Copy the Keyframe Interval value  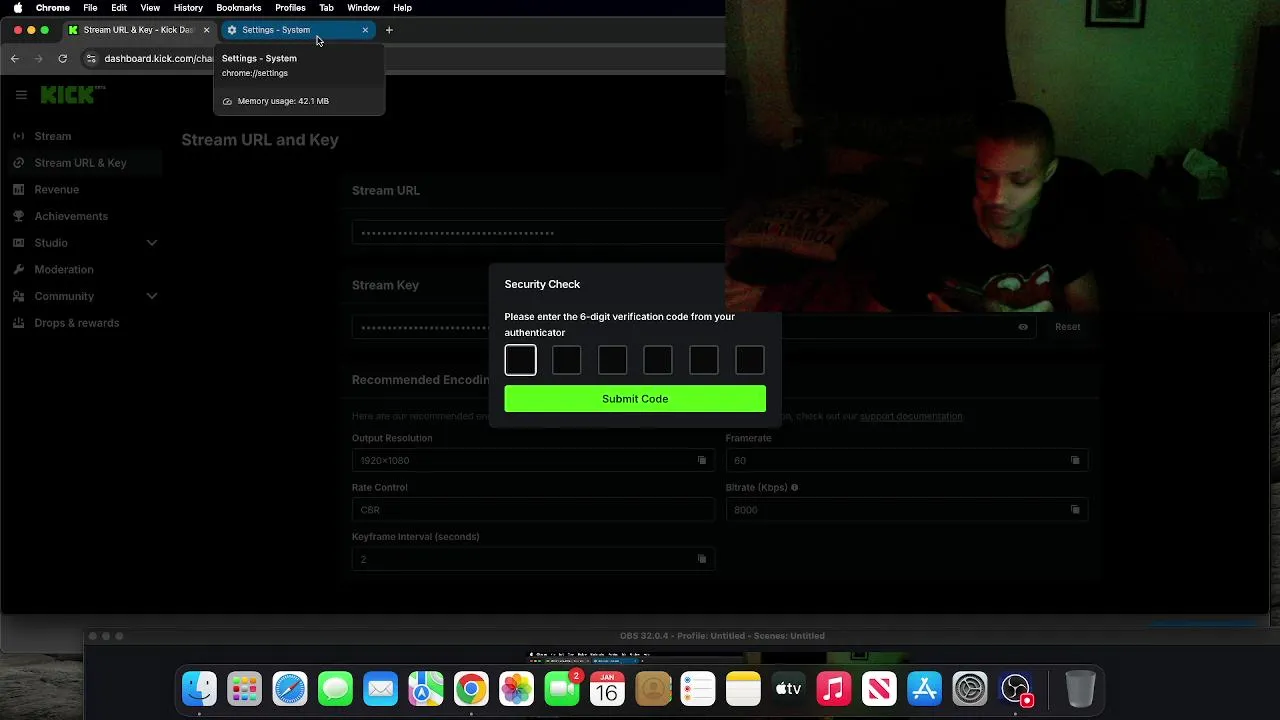pyautogui.click(x=702, y=559)
